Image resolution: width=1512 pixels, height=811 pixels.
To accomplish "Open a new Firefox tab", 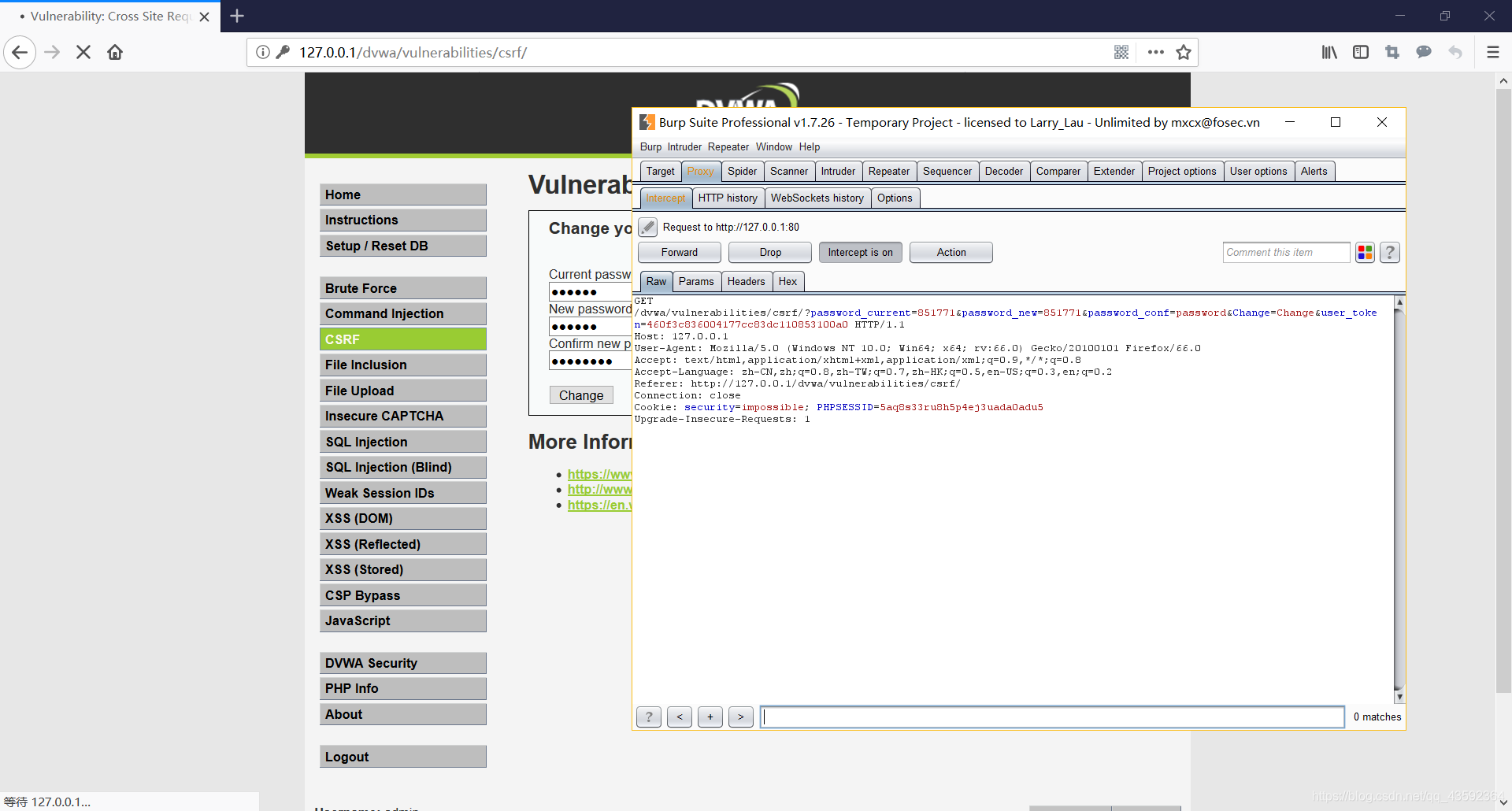I will coord(237,16).
